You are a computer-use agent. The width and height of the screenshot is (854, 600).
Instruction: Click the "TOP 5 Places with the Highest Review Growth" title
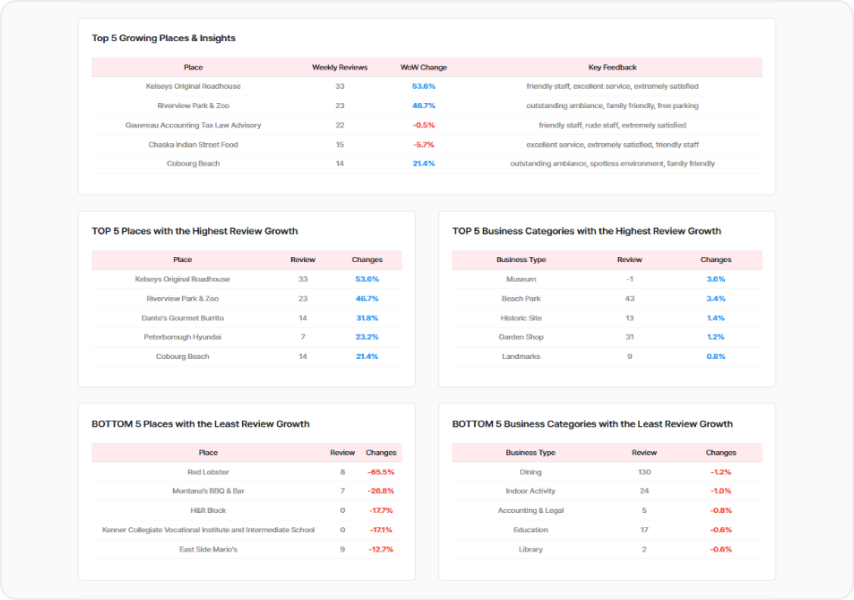(x=195, y=231)
